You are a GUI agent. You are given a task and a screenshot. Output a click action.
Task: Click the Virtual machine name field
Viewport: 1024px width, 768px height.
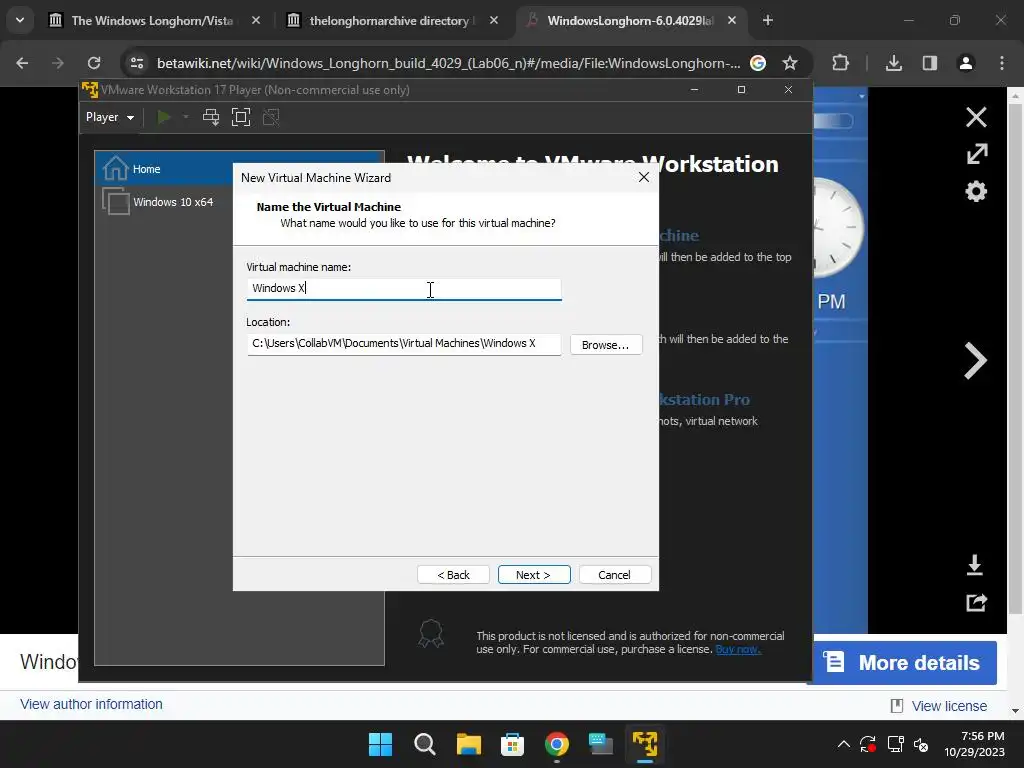click(x=404, y=289)
